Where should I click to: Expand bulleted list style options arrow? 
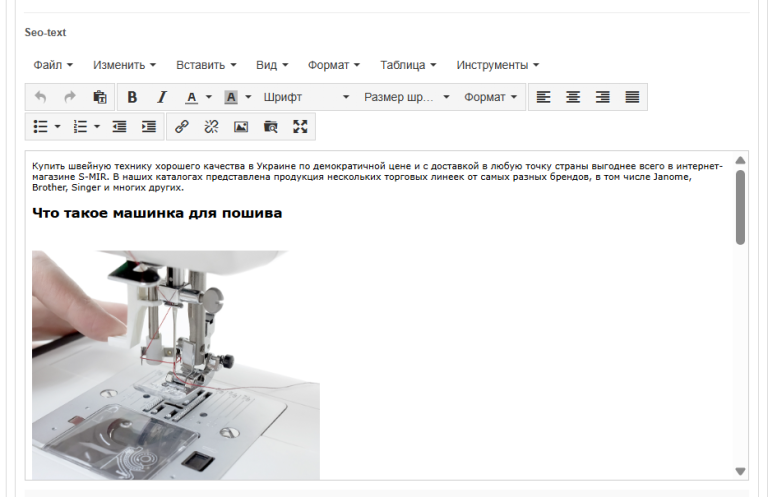click(x=57, y=127)
